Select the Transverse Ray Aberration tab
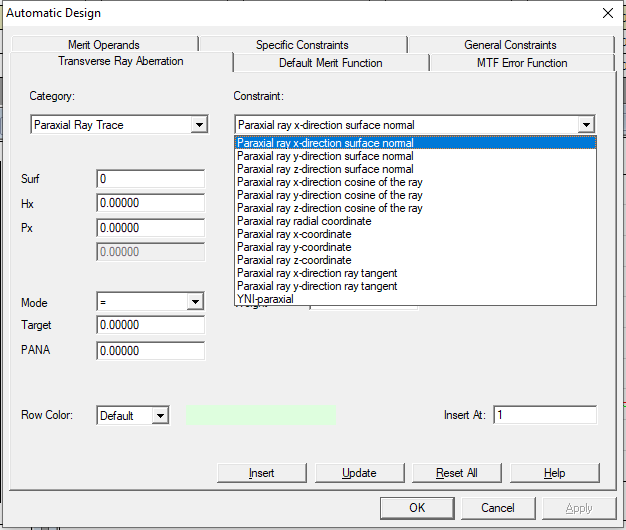Viewport: 626px width, 530px height. [x=121, y=61]
